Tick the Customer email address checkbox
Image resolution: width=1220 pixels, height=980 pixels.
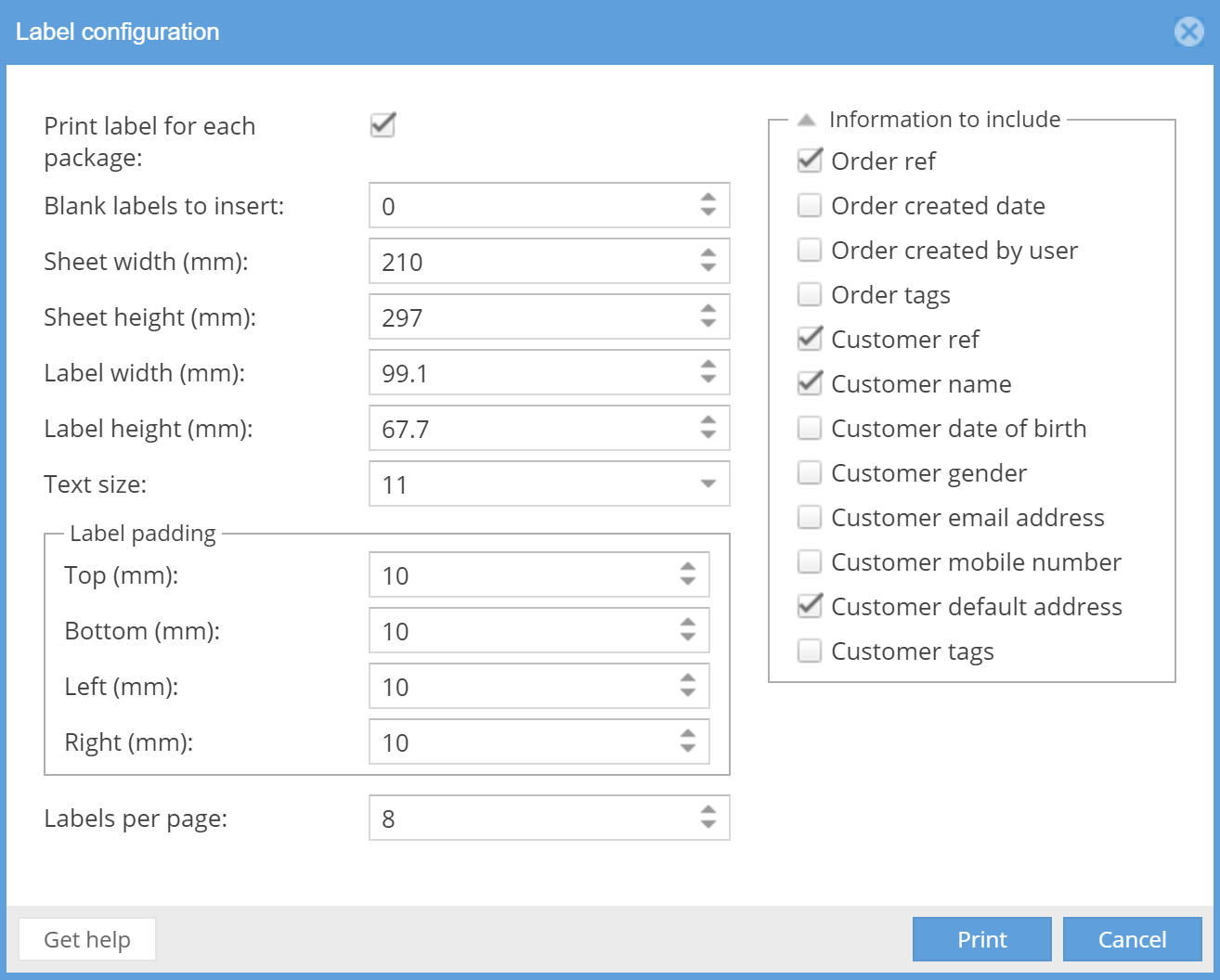pyautogui.click(x=810, y=517)
